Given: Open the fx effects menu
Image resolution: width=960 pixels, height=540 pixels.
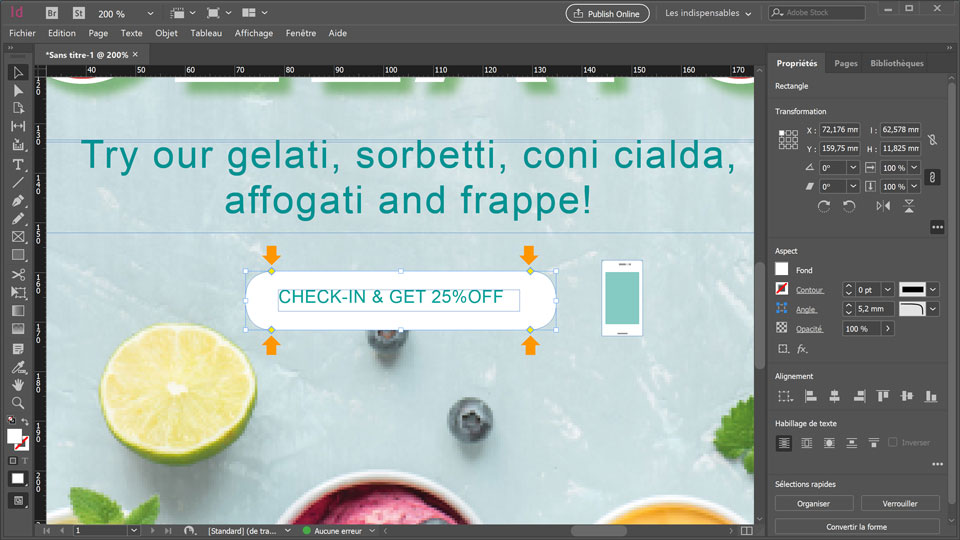Looking at the screenshot, I should pos(802,349).
